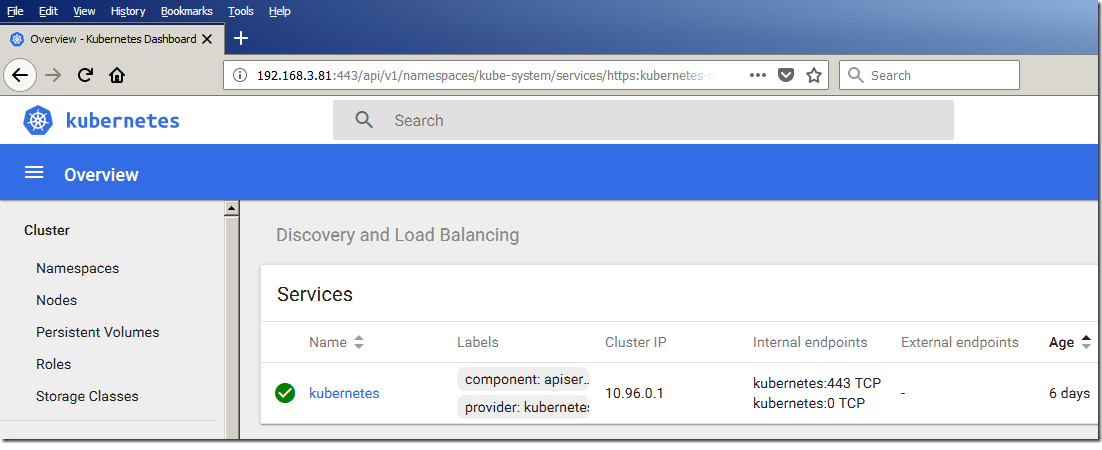1102x450 pixels.
Task: Click the Discovery and Load Balancing heading
Action: [398, 235]
